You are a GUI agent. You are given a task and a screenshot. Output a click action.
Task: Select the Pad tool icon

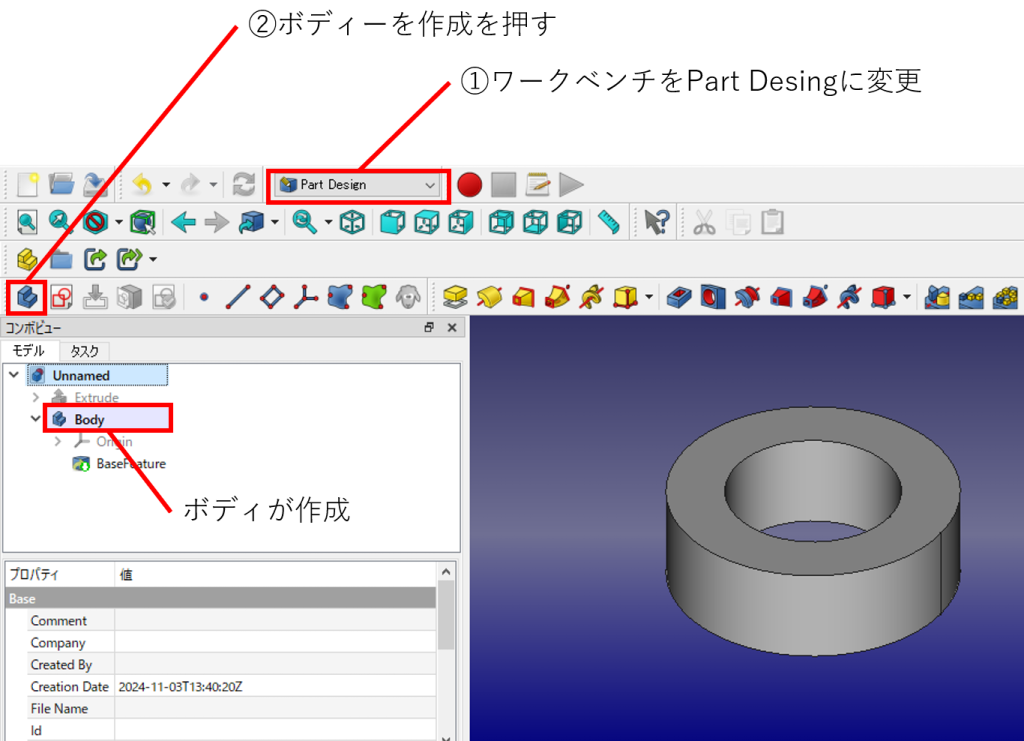click(x=456, y=297)
